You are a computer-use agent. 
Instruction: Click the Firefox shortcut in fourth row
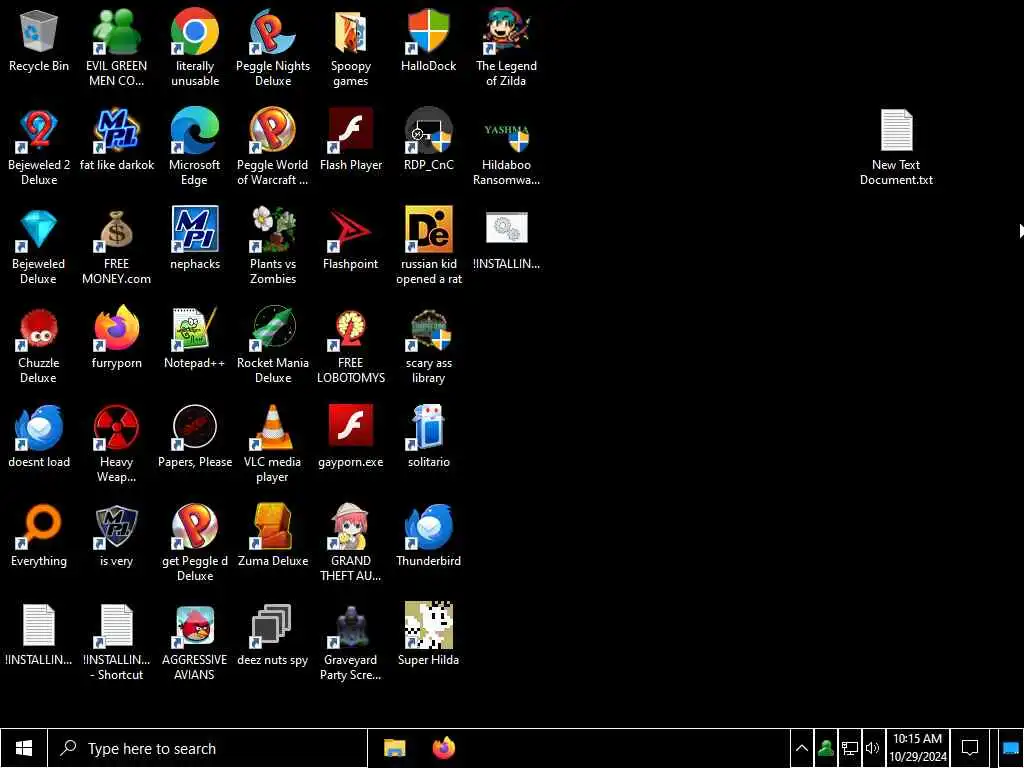pyautogui.click(x=116, y=338)
